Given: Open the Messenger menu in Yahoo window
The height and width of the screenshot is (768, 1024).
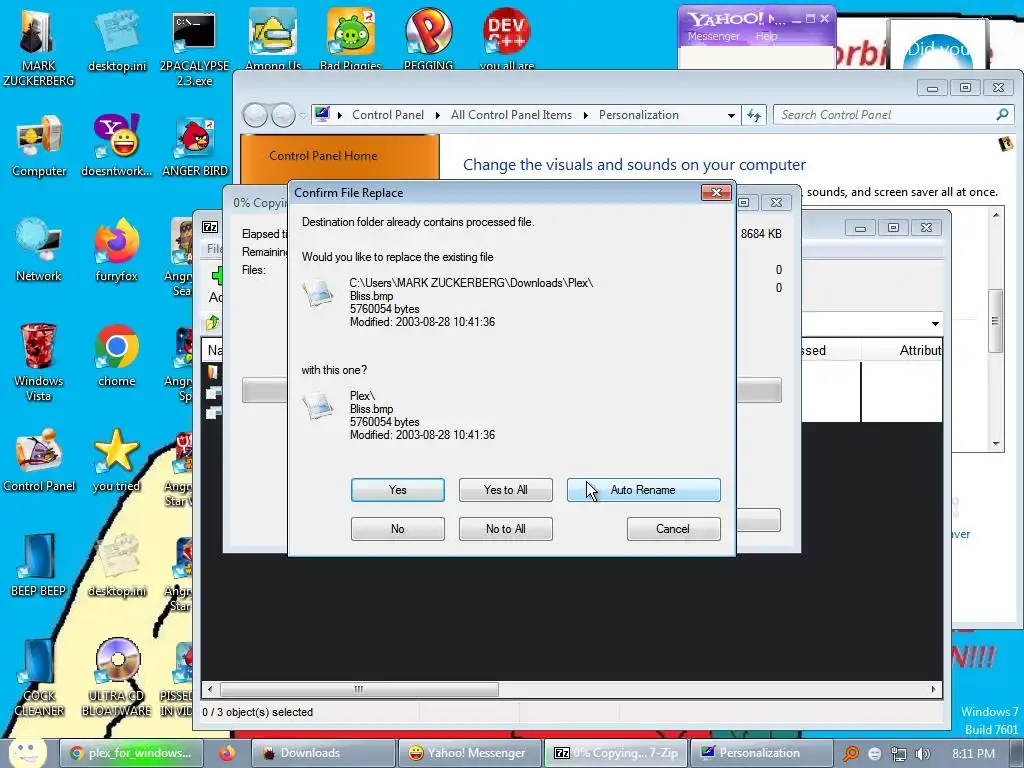Looking at the screenshot, I should [714, 37].
